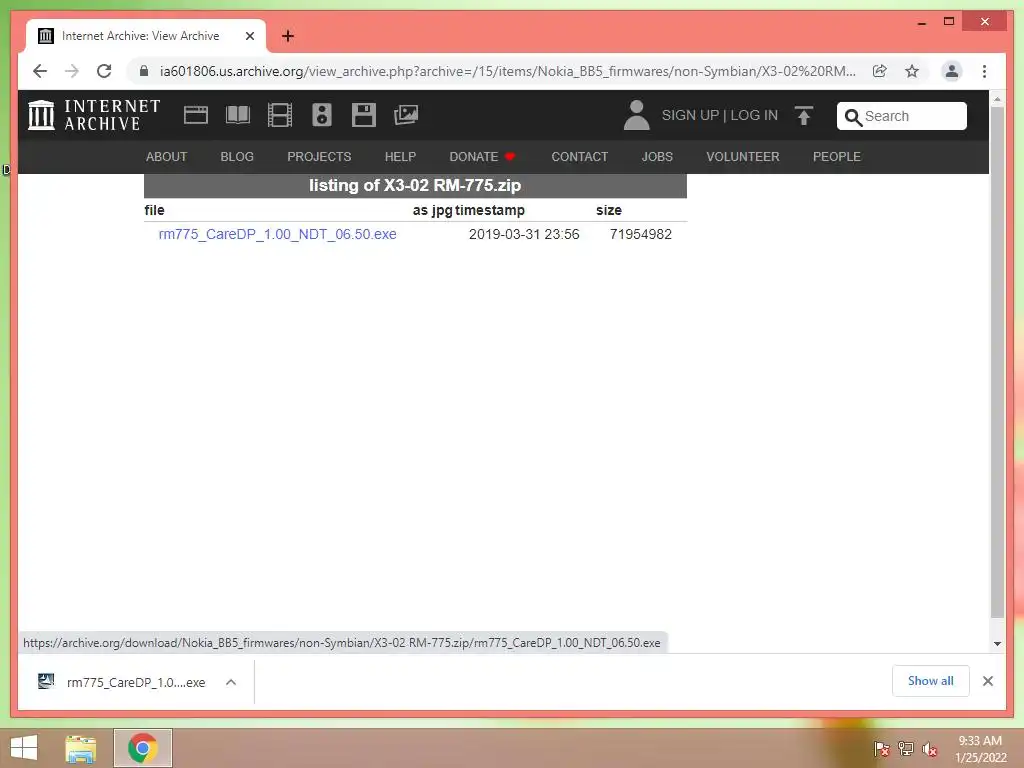
Task: Open the PEOPLE menu item
Action: coord(837,157)
